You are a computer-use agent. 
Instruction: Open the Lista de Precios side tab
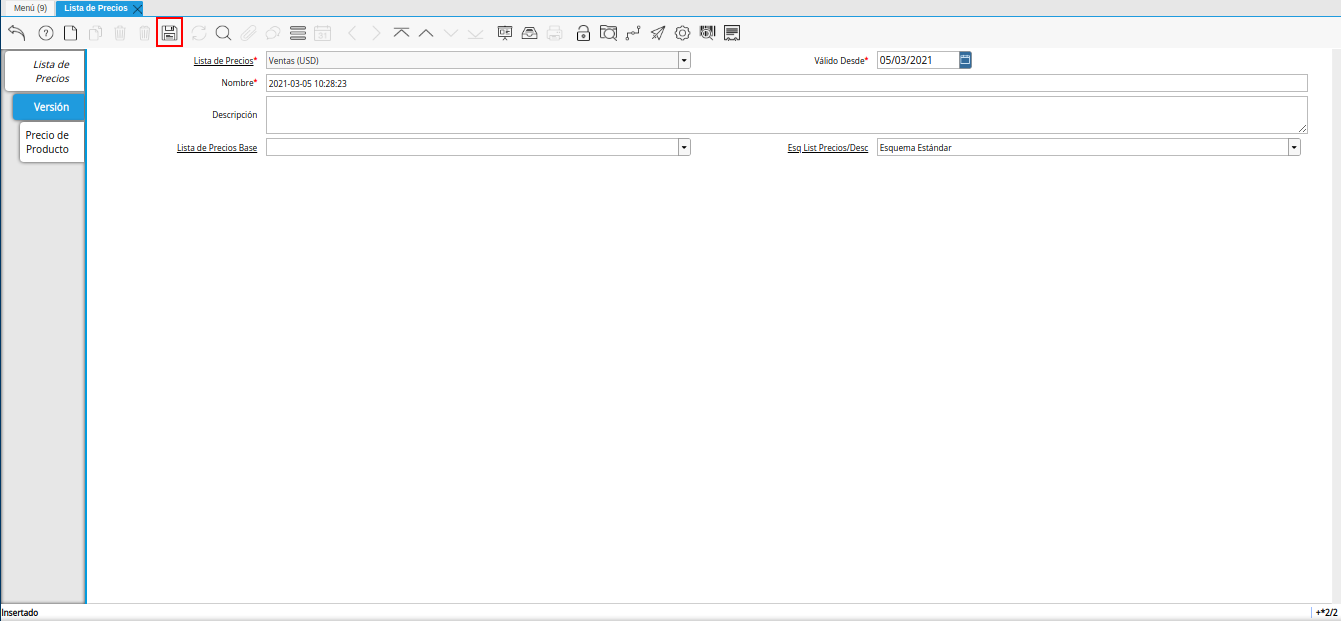[x=45, y=71]
